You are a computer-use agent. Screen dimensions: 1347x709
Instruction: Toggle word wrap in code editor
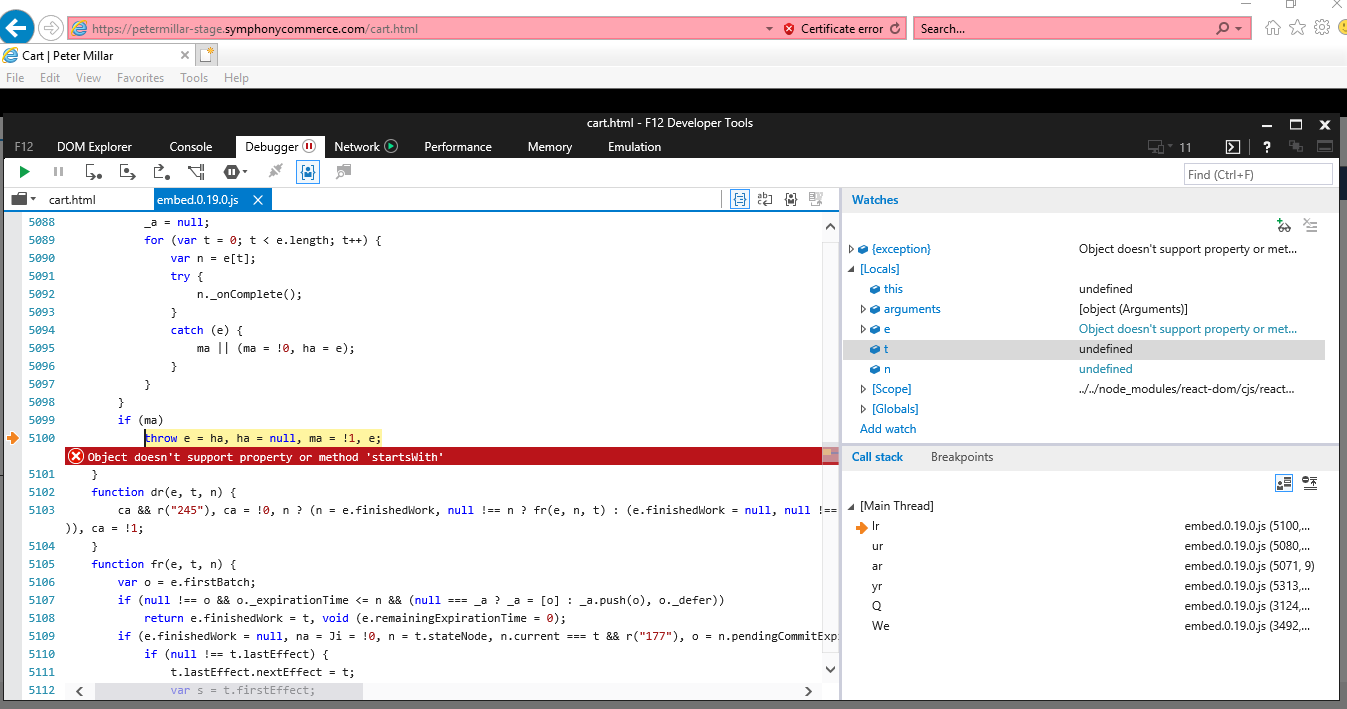pyautogui.click(x=765, y=199)
